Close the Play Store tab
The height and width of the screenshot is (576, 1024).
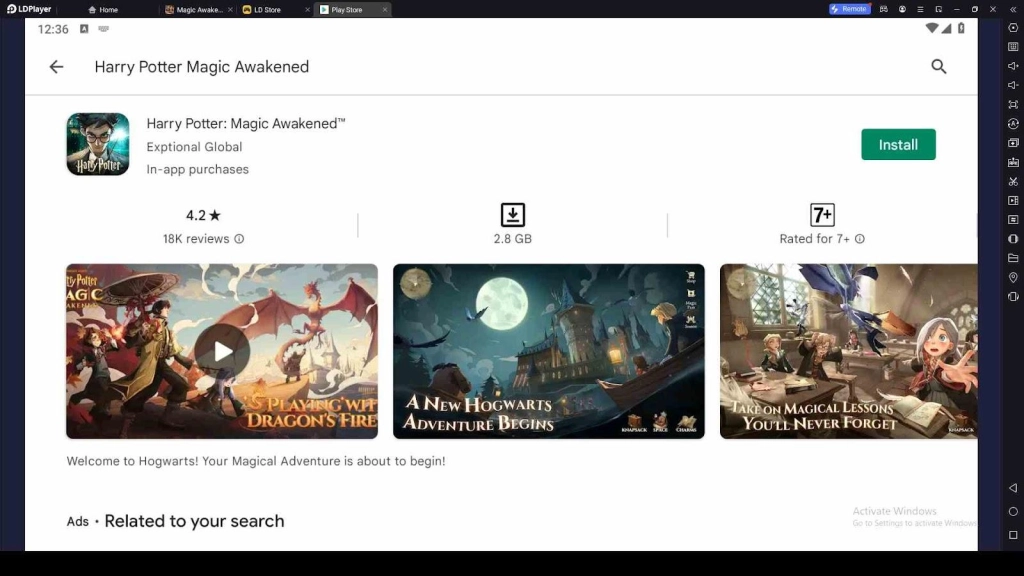(385, 10)
